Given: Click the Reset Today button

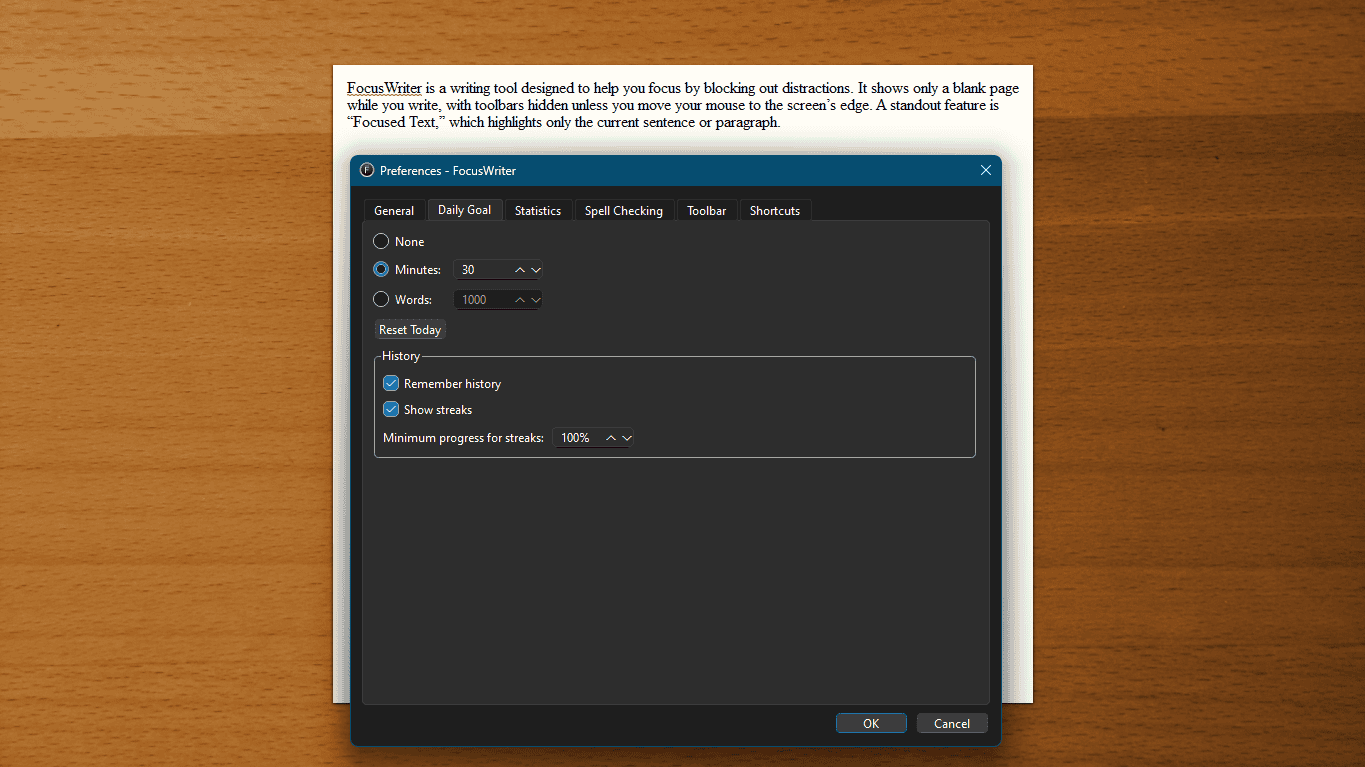Looking at the screenshot, I should (x=410, y=330).
